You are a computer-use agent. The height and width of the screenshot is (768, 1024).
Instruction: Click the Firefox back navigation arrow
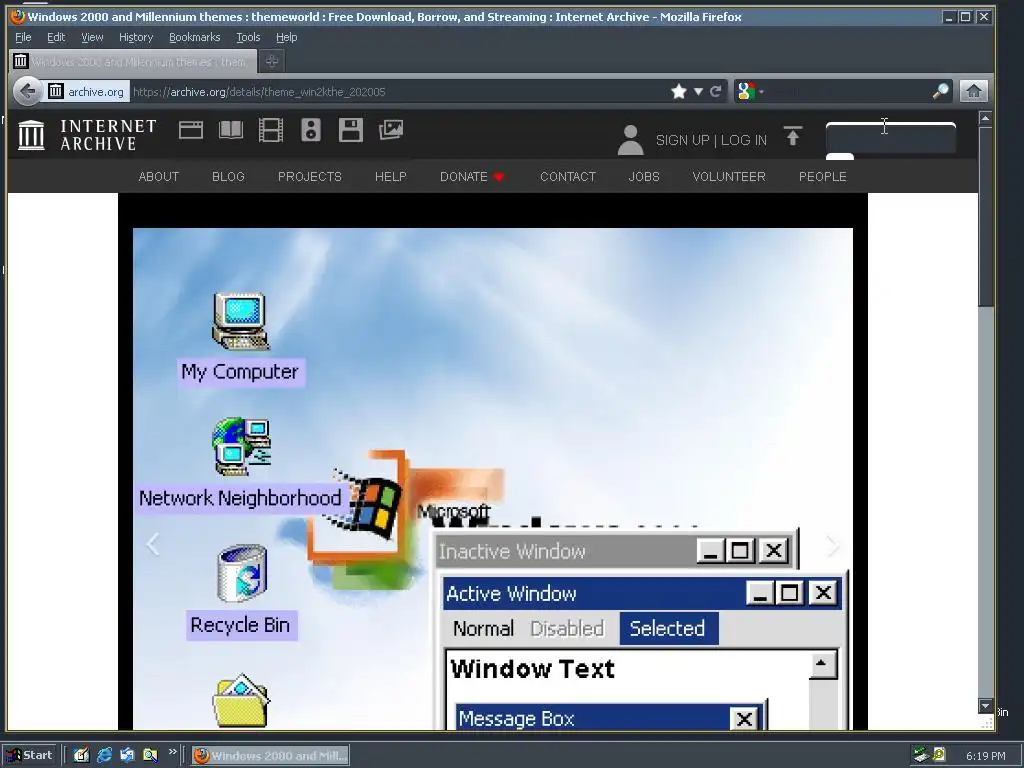pyautogui.click(x=27, y=91)
